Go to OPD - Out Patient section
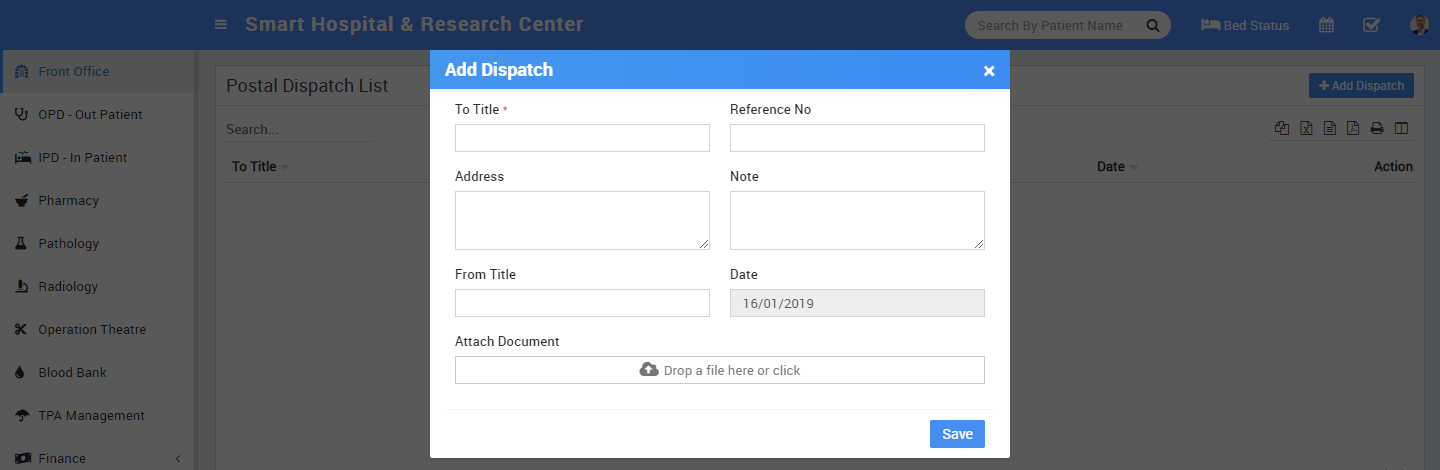Screen dimensions: 1440x470 click(x=90, y=114)
